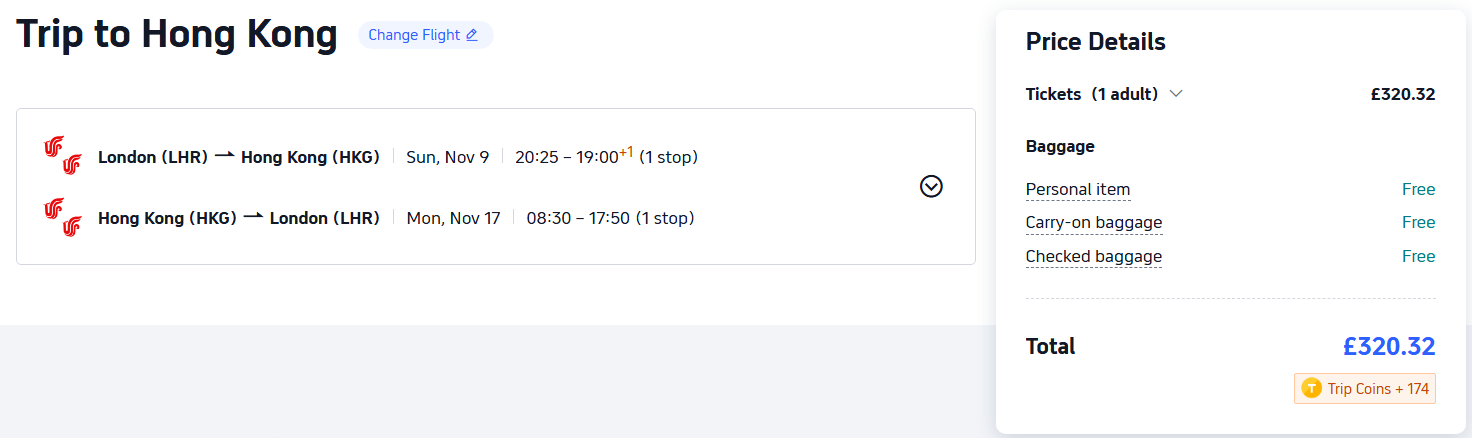1472x438 pixels.
Task: Click the gold Trip Coins icon
Action: 1311,389
